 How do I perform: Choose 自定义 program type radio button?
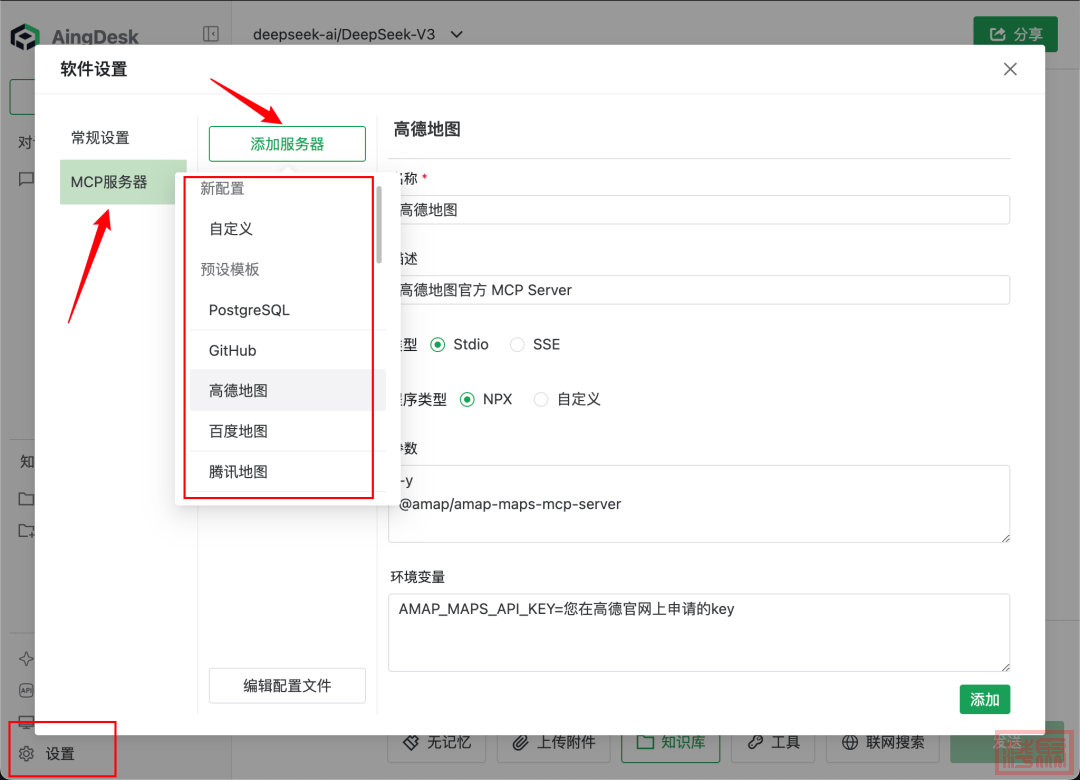541,400
